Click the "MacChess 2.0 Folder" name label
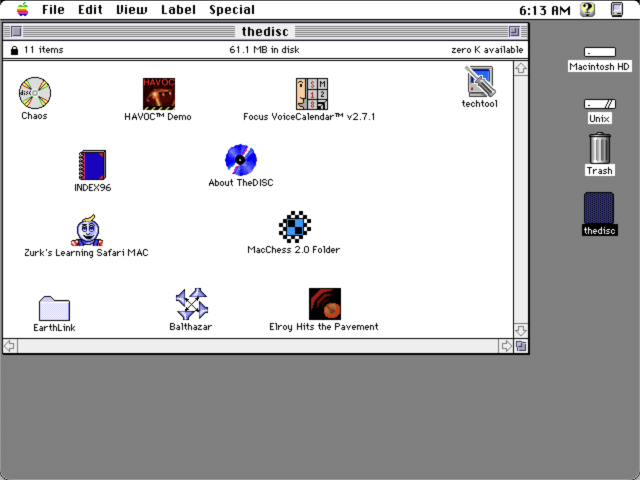640x480 pixels. coord(293,249)
